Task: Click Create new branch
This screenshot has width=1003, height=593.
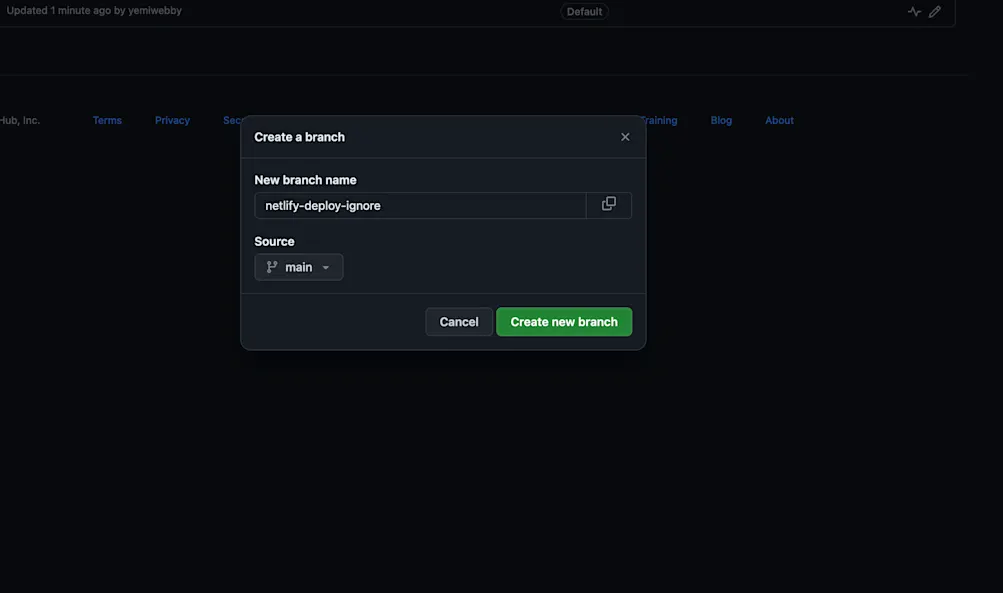Action: point(563,321)
